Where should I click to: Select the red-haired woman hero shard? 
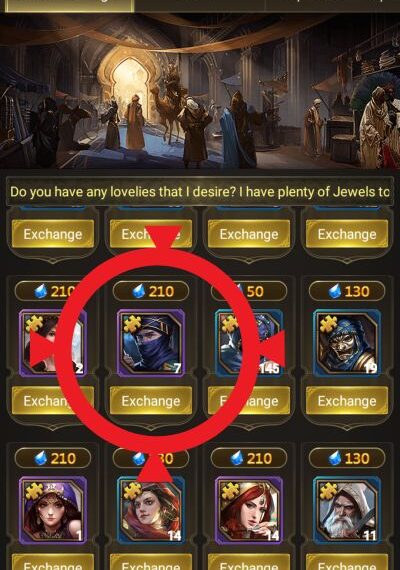point(249,510)
